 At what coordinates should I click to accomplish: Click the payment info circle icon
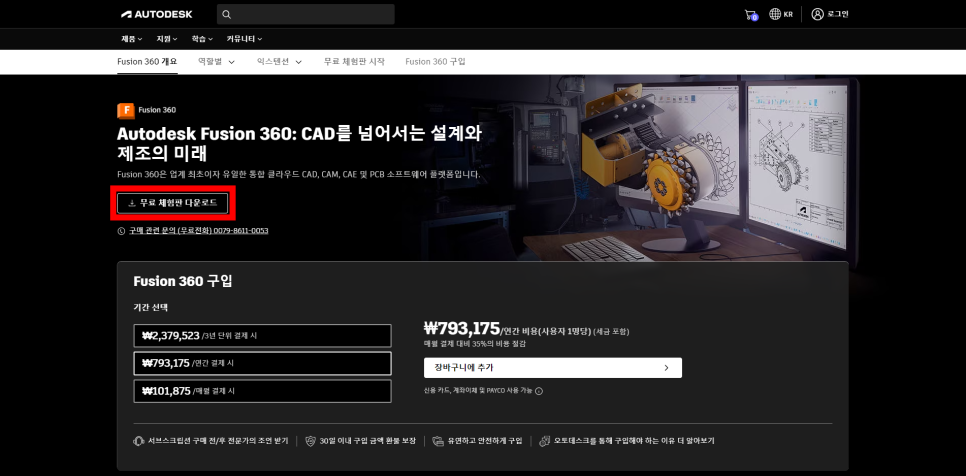(539, 390)
